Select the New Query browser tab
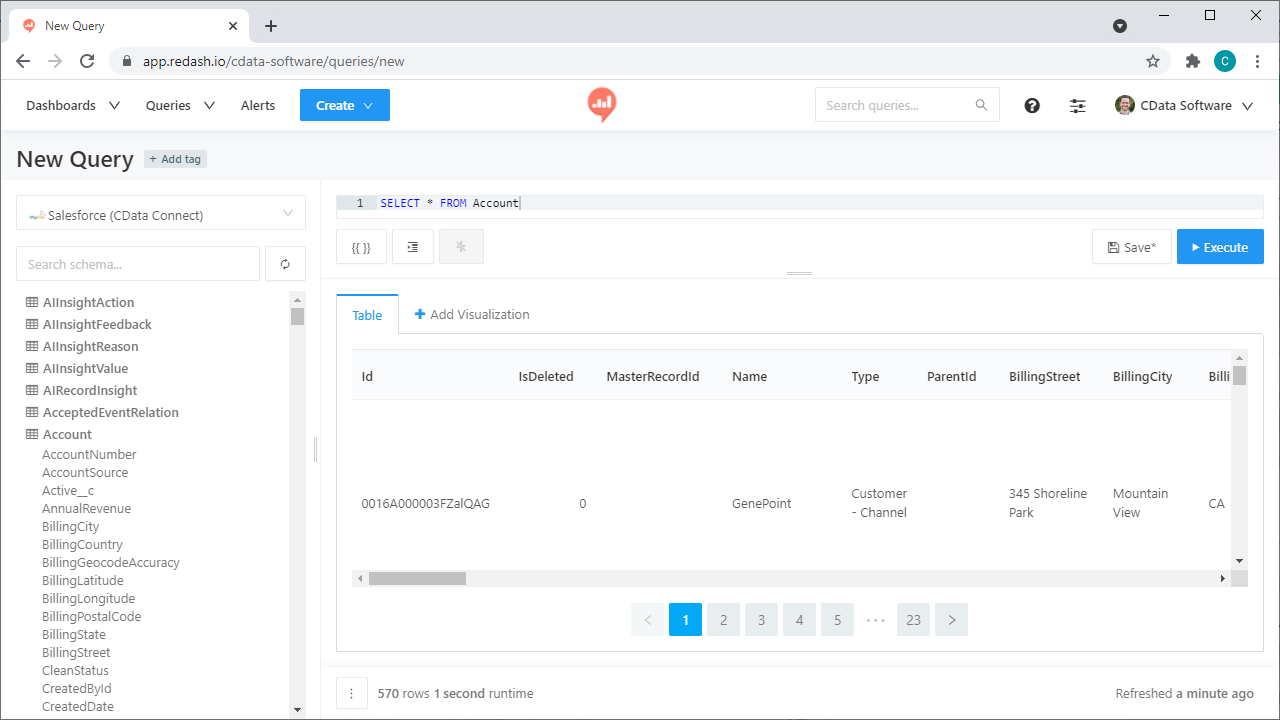Image resolution: width=1280 pixels, height=720 pixels. (x=130, y=26)
